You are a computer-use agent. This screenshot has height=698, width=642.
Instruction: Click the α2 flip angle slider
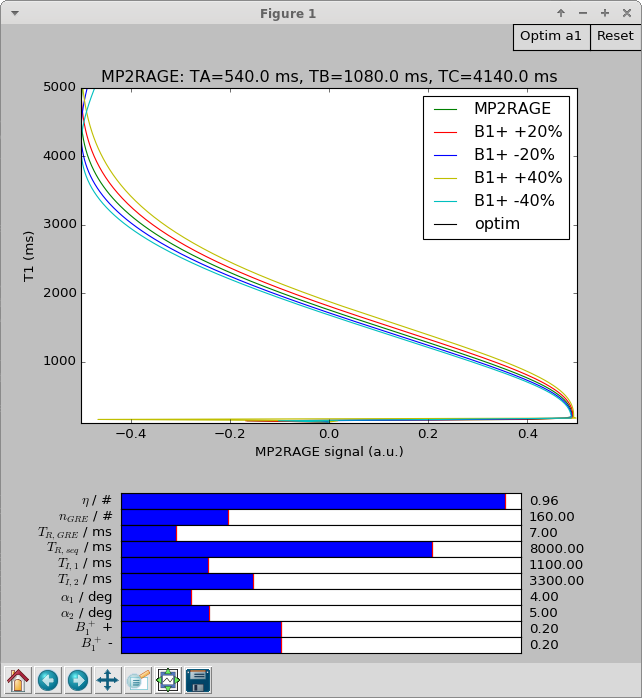tap(320, 613)
